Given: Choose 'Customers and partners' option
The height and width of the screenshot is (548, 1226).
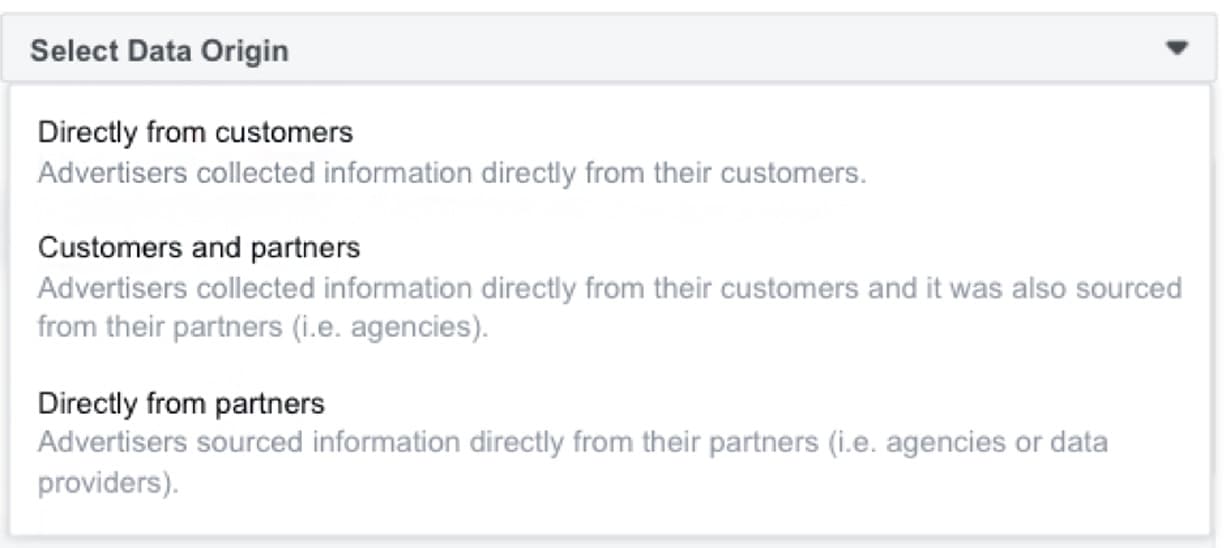Looking at the screenshot, I should click(x=198, y=246).
